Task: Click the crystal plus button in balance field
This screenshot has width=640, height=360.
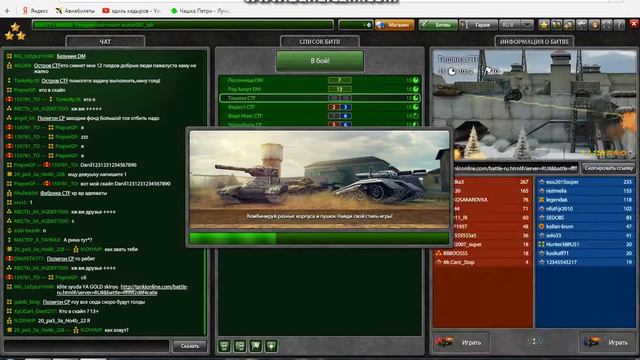Action: tap(369, 25)
